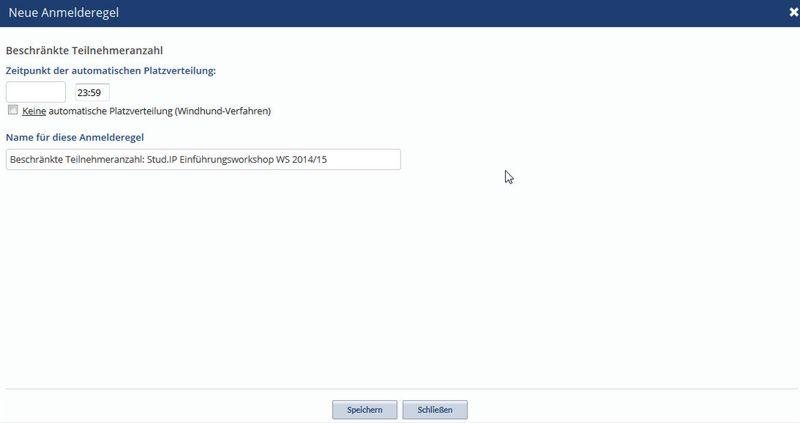Click the Speichern button

point(364,410)
